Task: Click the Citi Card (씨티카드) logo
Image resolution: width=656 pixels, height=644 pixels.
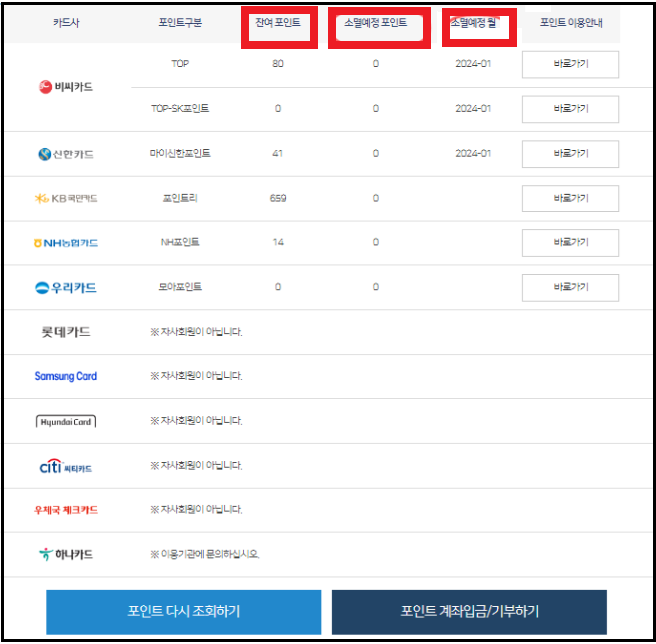Action: pyautogui.click(x=66, y=466)
